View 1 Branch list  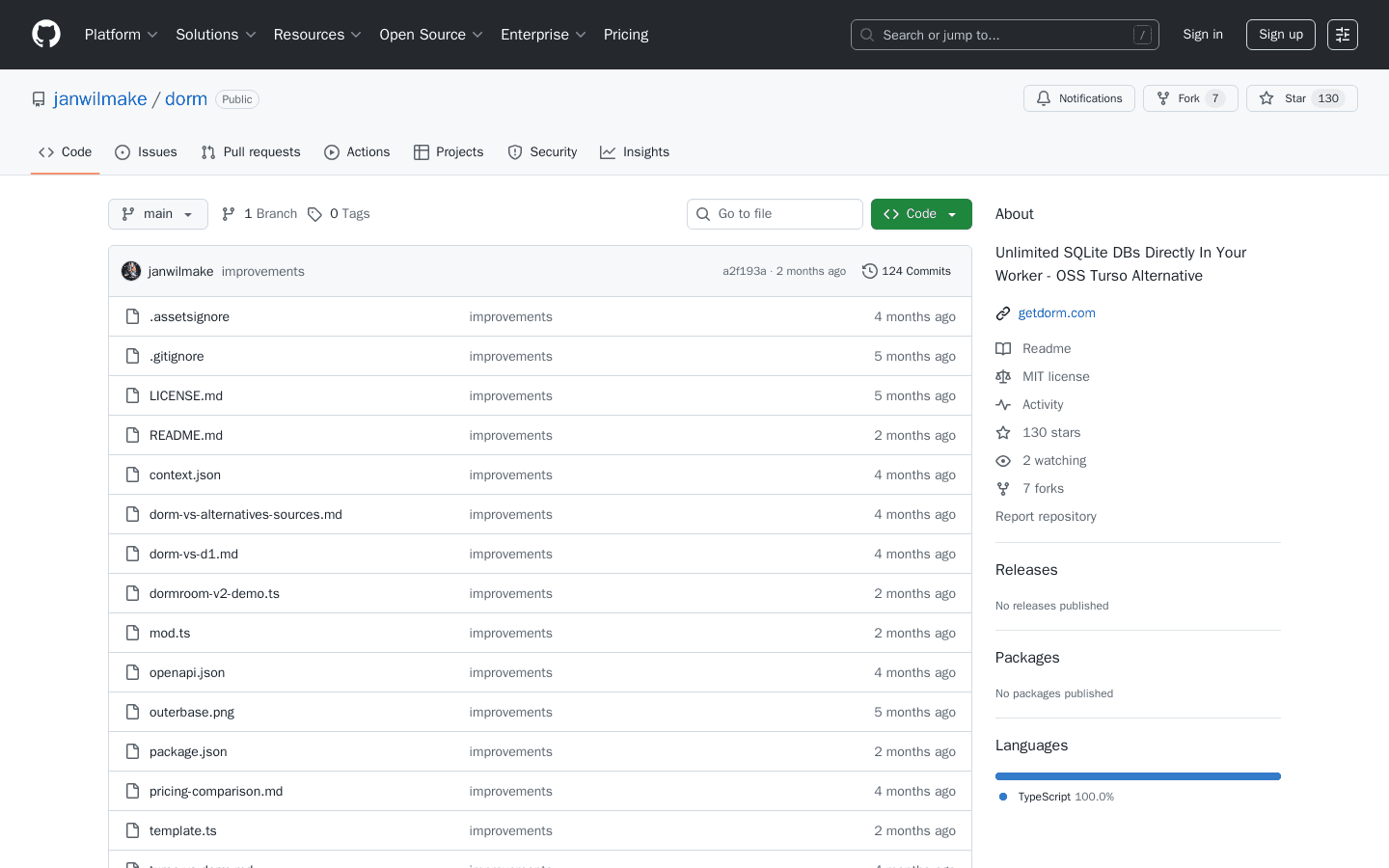click(x=259, y=214)
